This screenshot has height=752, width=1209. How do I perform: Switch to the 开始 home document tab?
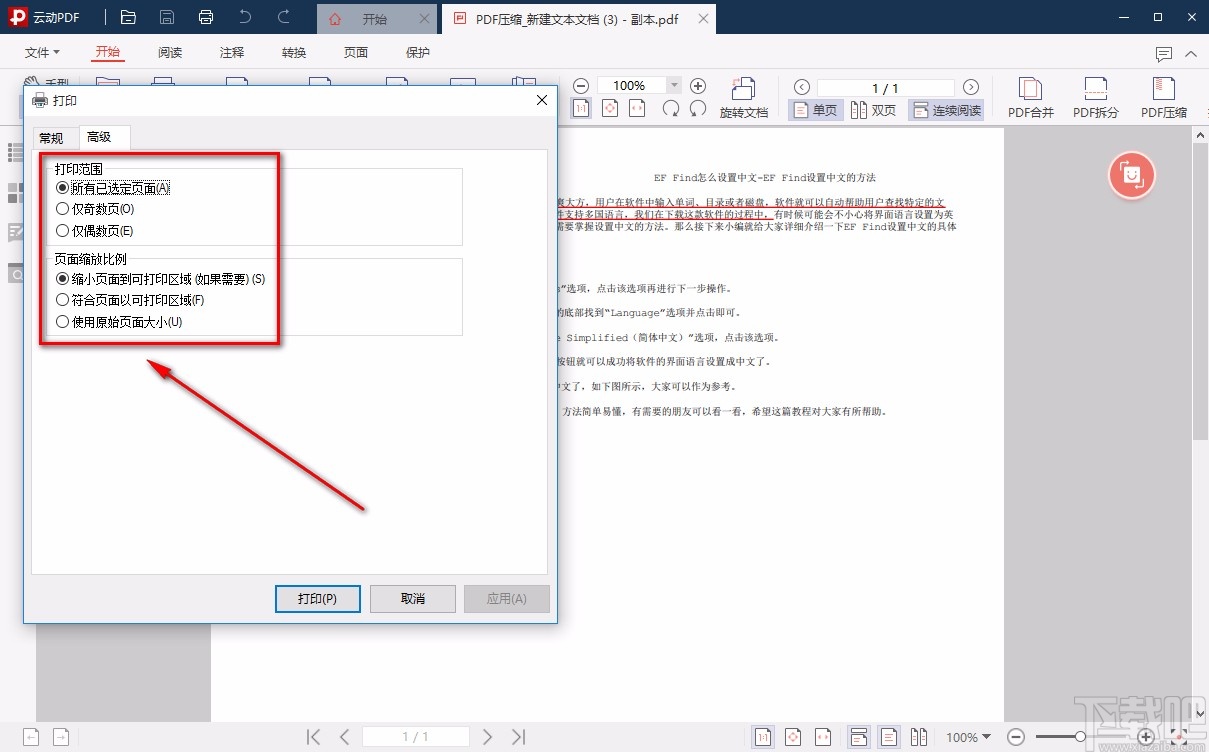click(376, 19)
